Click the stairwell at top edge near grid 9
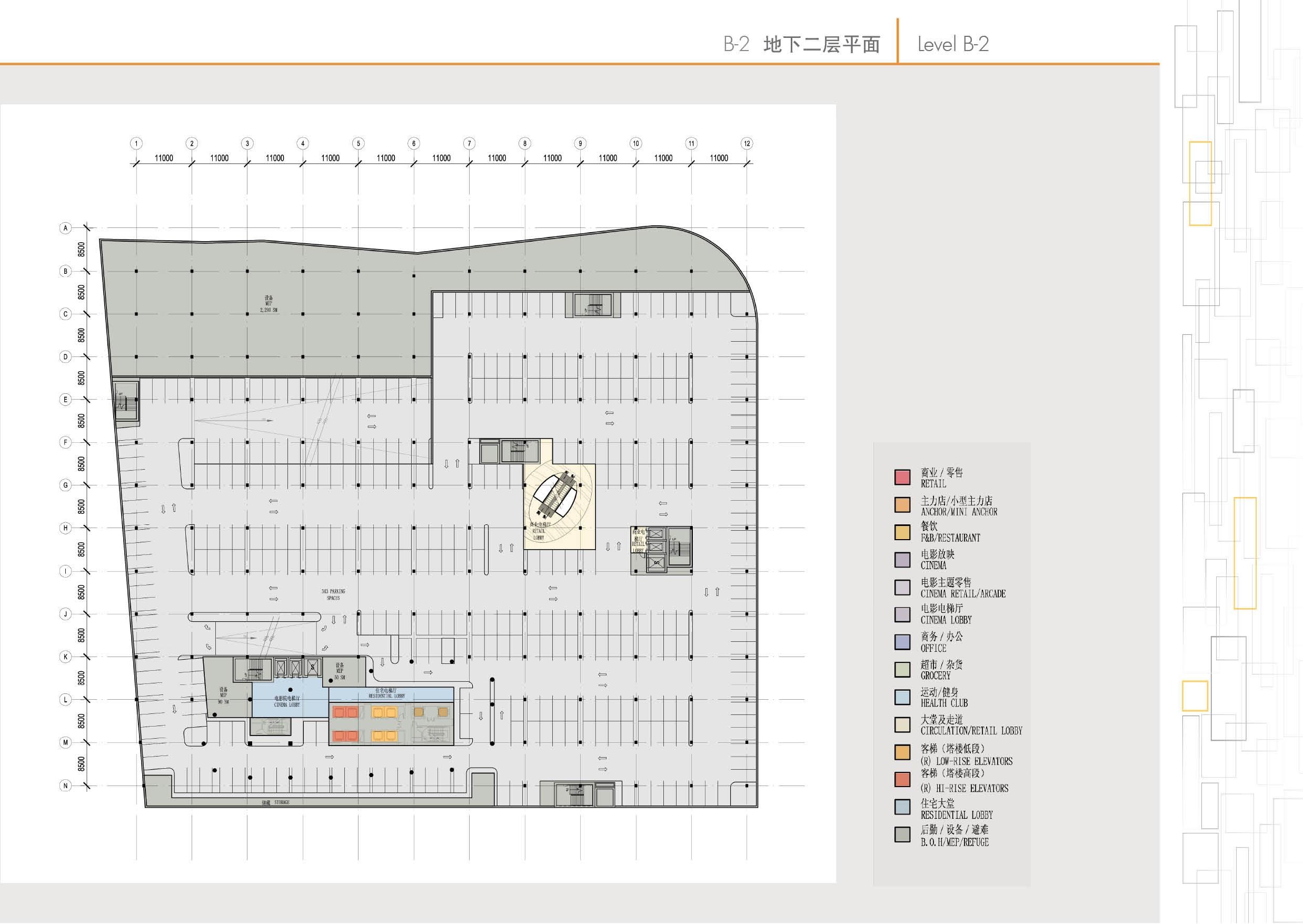Viewport: 1303px width, 924px height. click(x=593, y=305)
